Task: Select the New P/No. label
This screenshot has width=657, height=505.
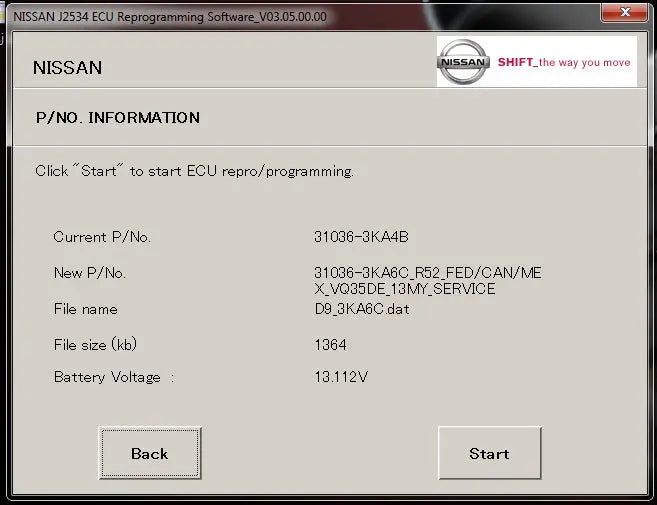Action: 90,273
